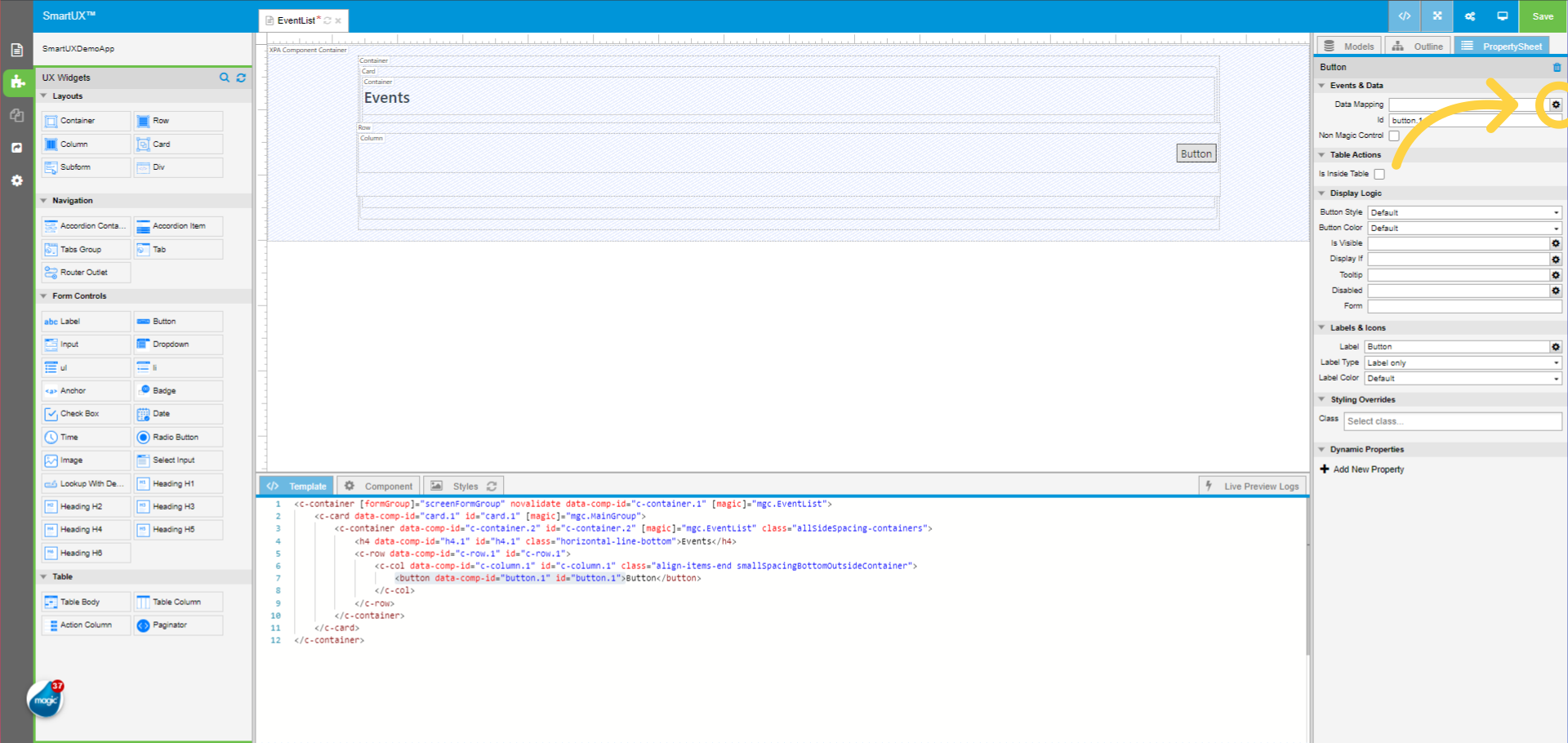Screen dimensions: 1568x743
Task: Open app settings via the gears icon near Save
Action: pos(1469,16)
